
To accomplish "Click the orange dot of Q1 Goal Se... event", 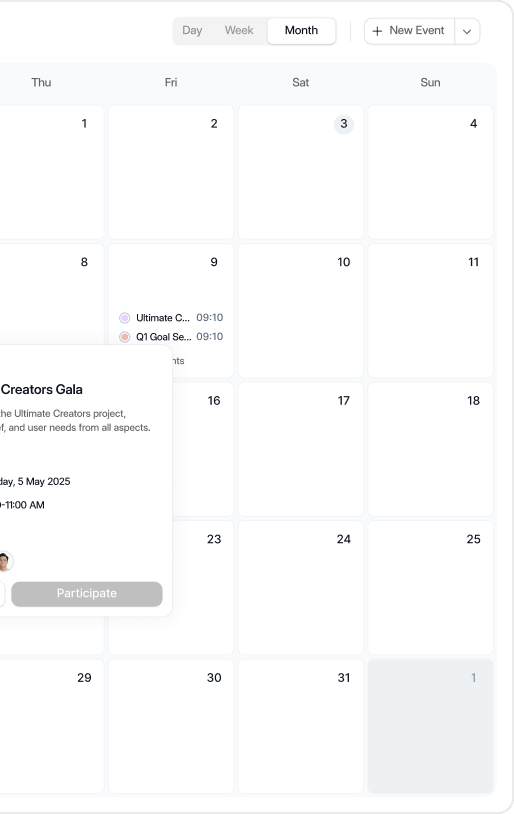I will point(125,337).
